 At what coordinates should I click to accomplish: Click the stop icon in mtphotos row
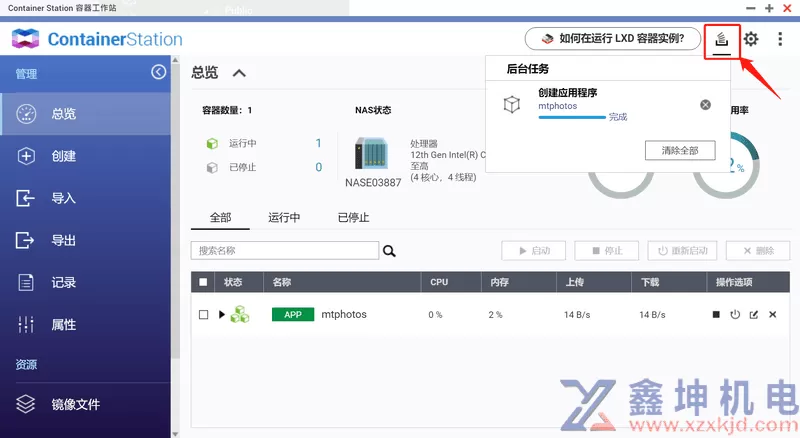716,315
